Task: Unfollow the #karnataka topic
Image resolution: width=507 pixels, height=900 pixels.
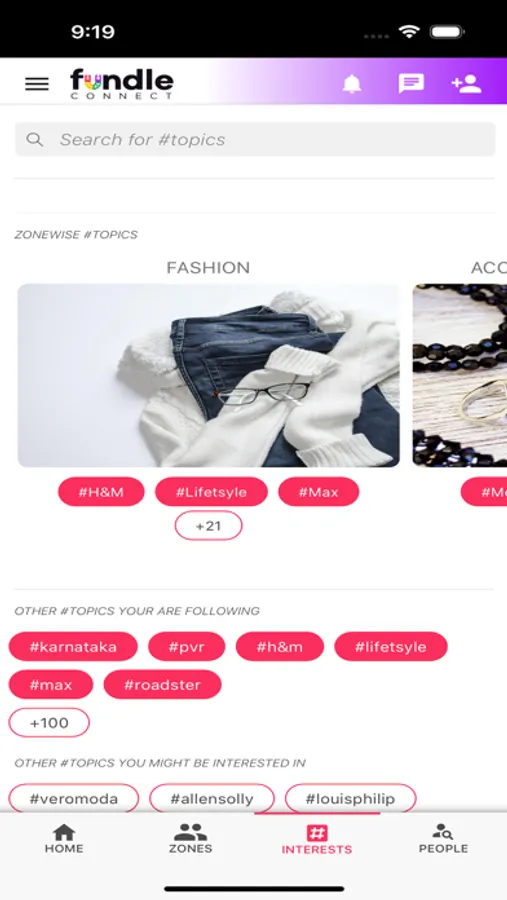Action: pos(73,647)
